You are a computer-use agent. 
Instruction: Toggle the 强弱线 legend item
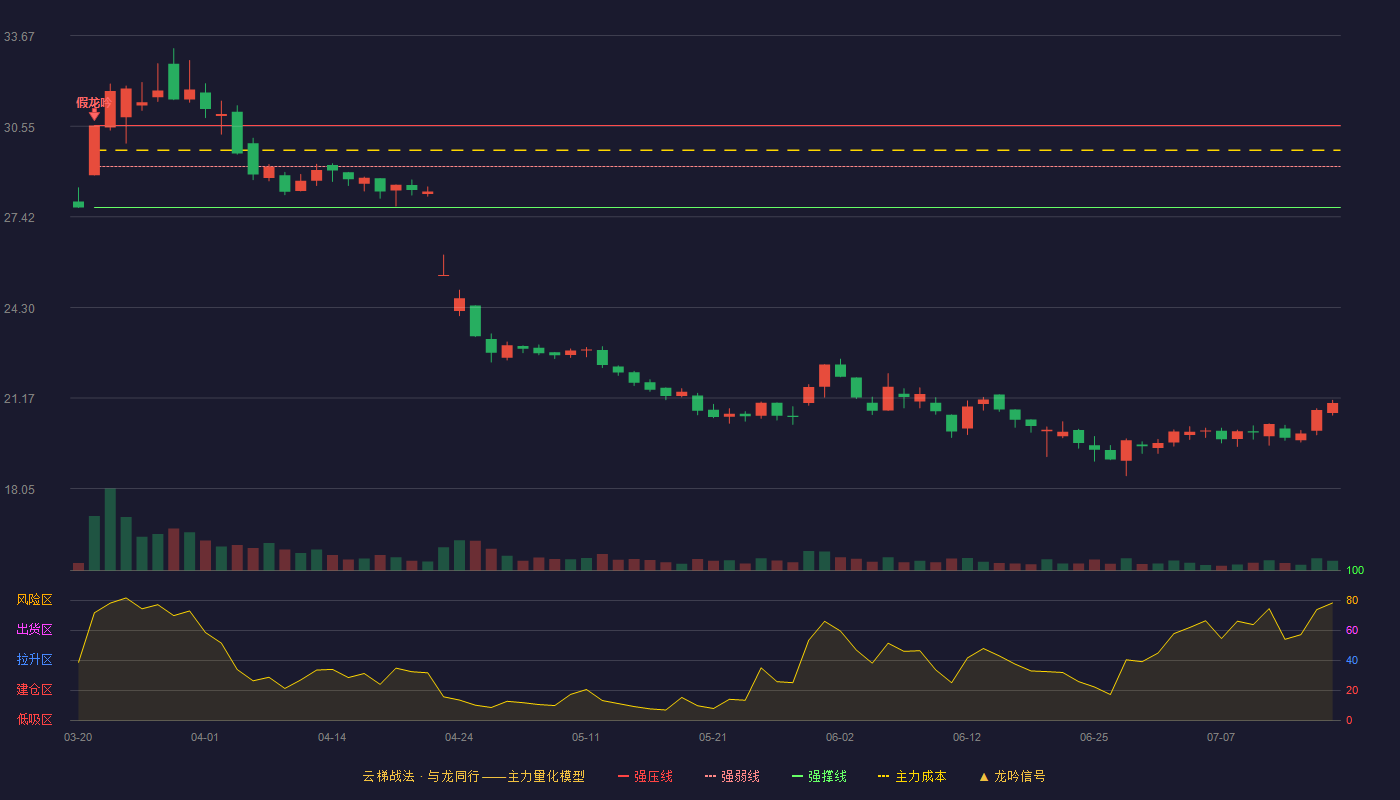pyautogui.click(x=732, y=776)
